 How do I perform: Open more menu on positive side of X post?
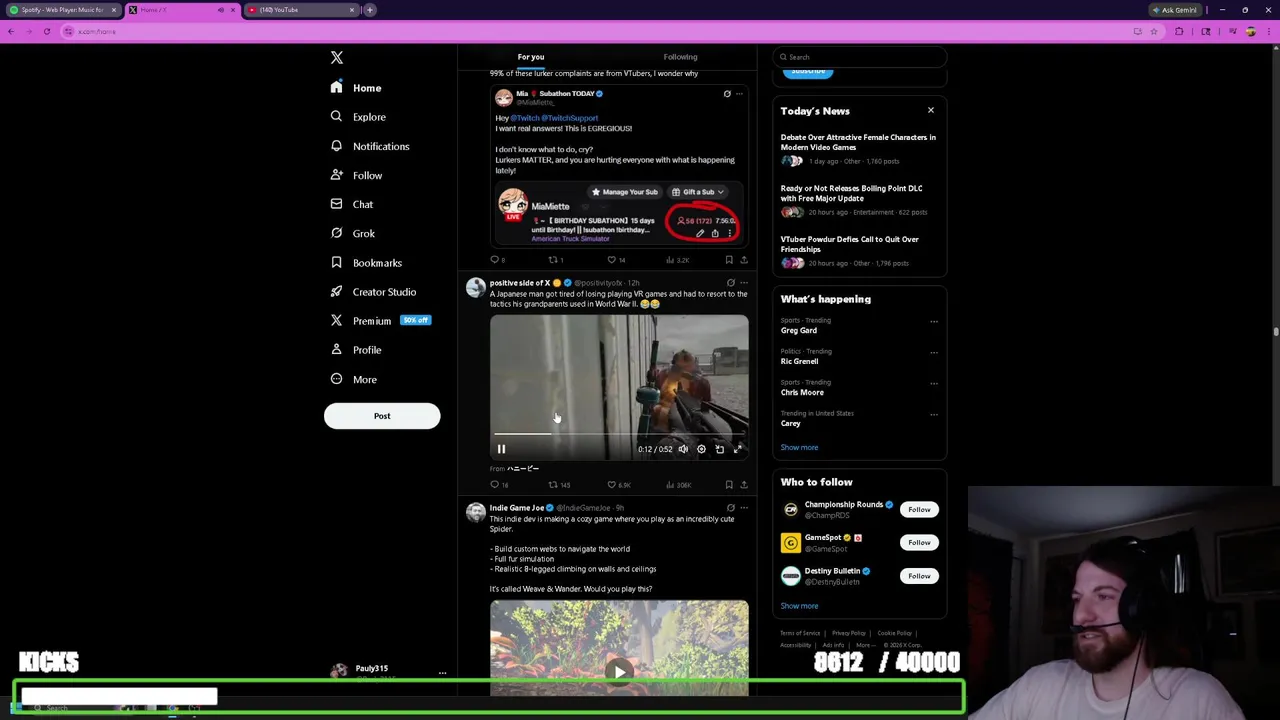743,283
